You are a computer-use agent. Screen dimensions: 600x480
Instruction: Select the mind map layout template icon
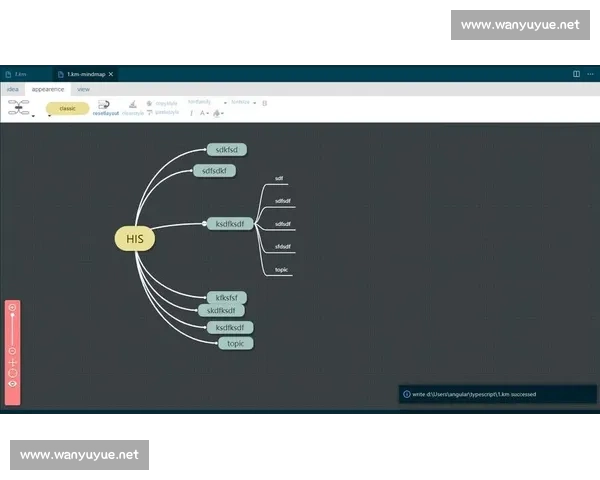(18, 108)
